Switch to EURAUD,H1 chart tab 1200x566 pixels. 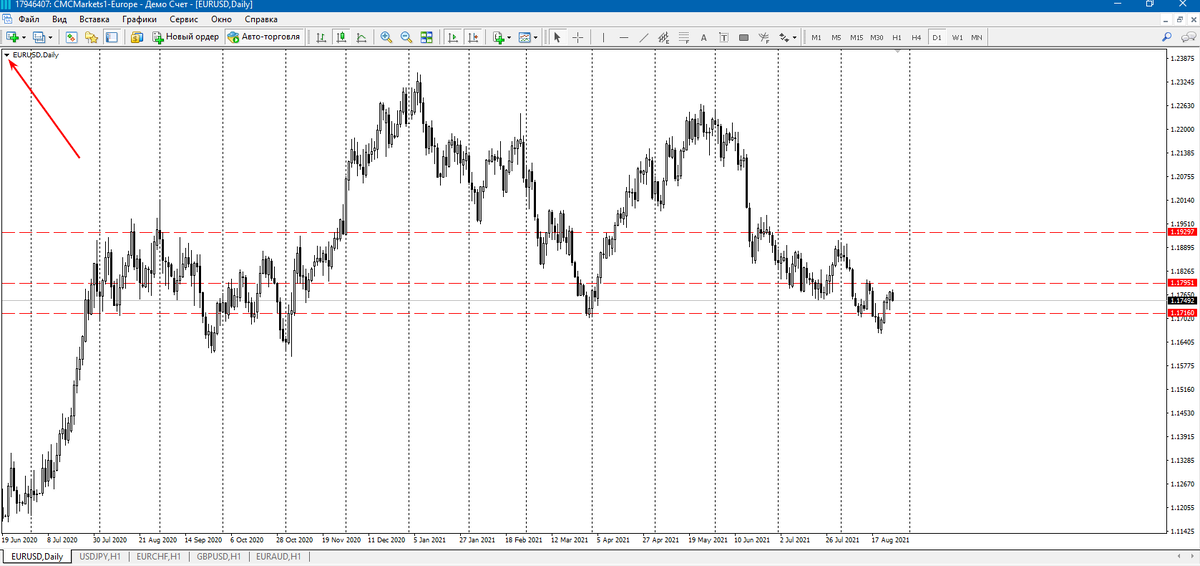[277, 556]
